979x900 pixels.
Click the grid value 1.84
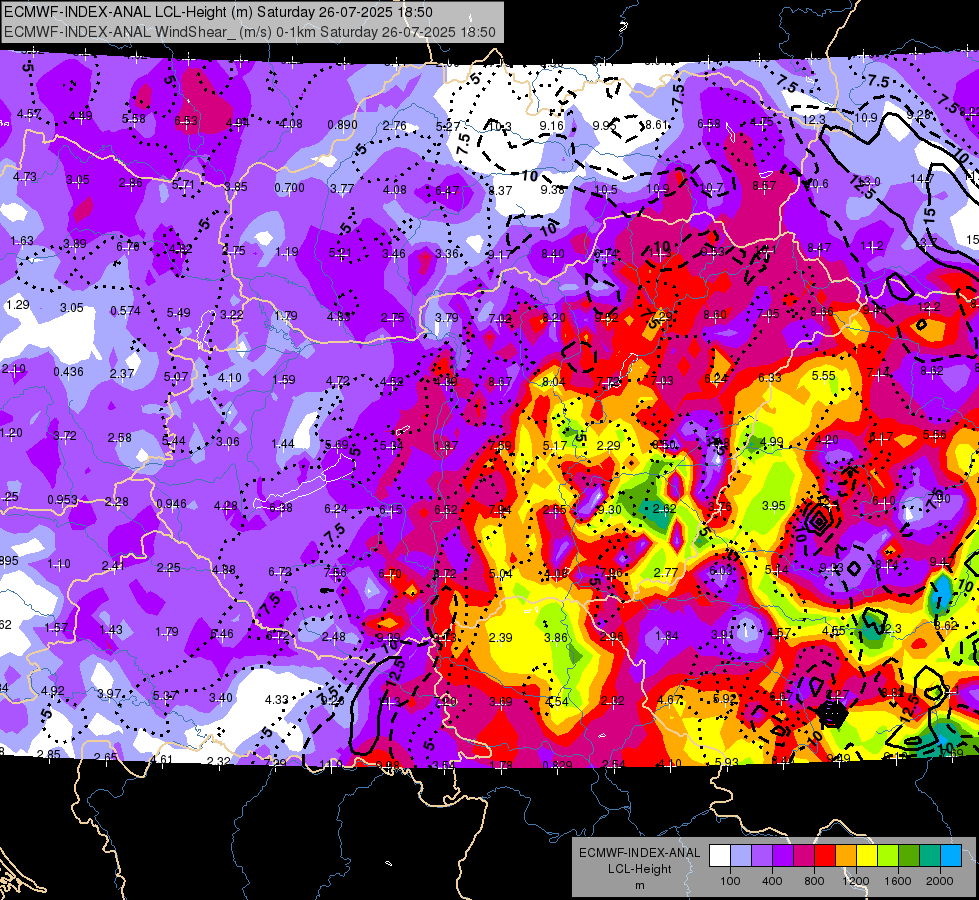[666, 636]
